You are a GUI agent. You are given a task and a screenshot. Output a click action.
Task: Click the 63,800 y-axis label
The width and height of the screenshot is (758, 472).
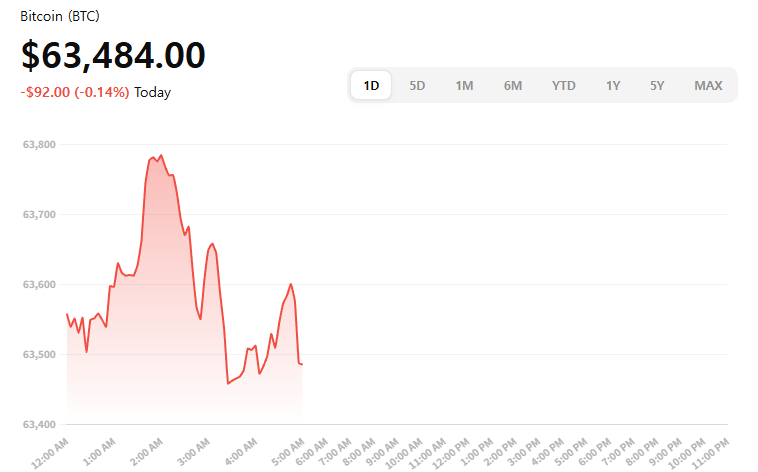(39, 144)
